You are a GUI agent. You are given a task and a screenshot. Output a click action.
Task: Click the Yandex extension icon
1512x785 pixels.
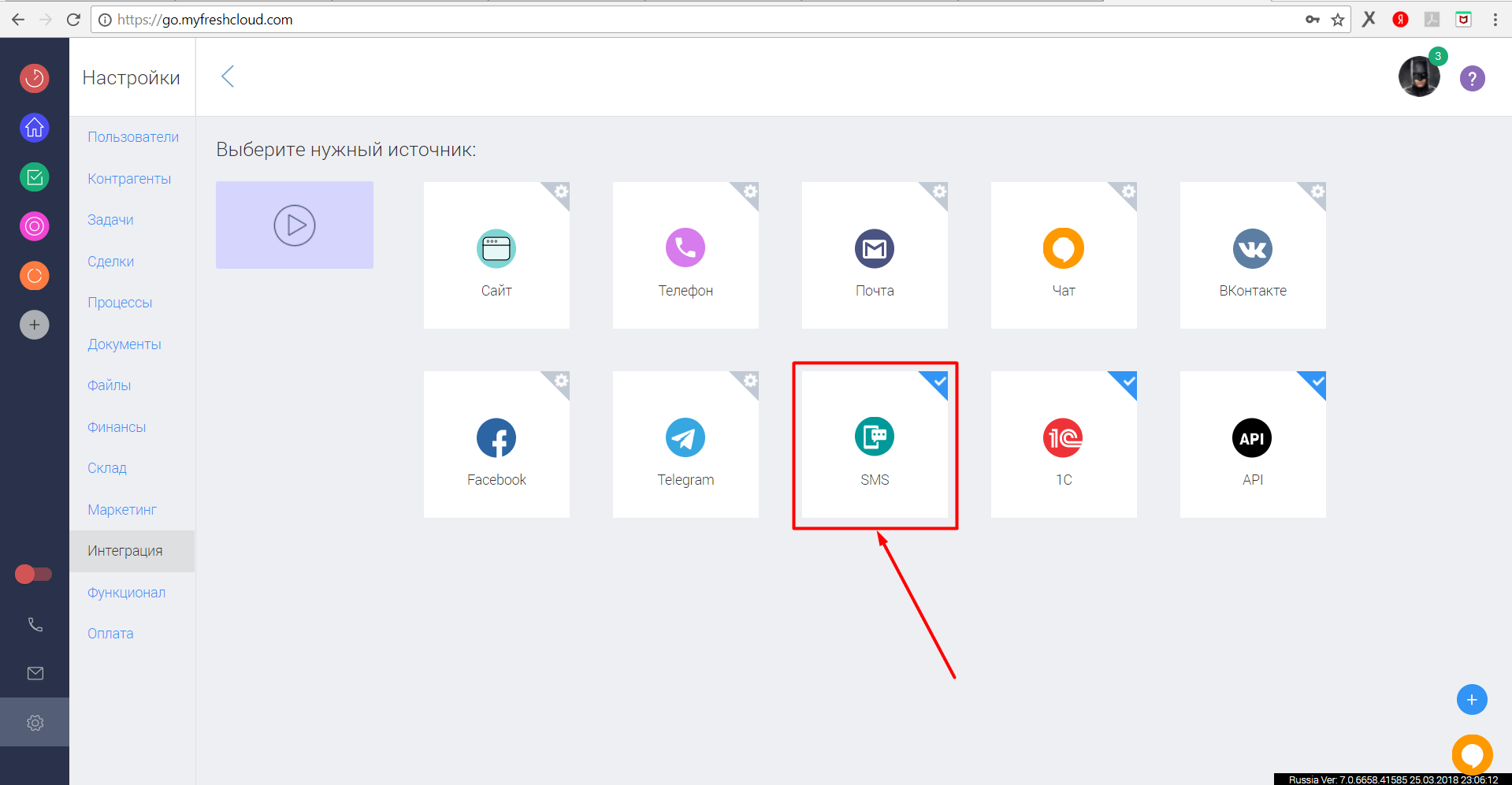(x=1400, y=20)
